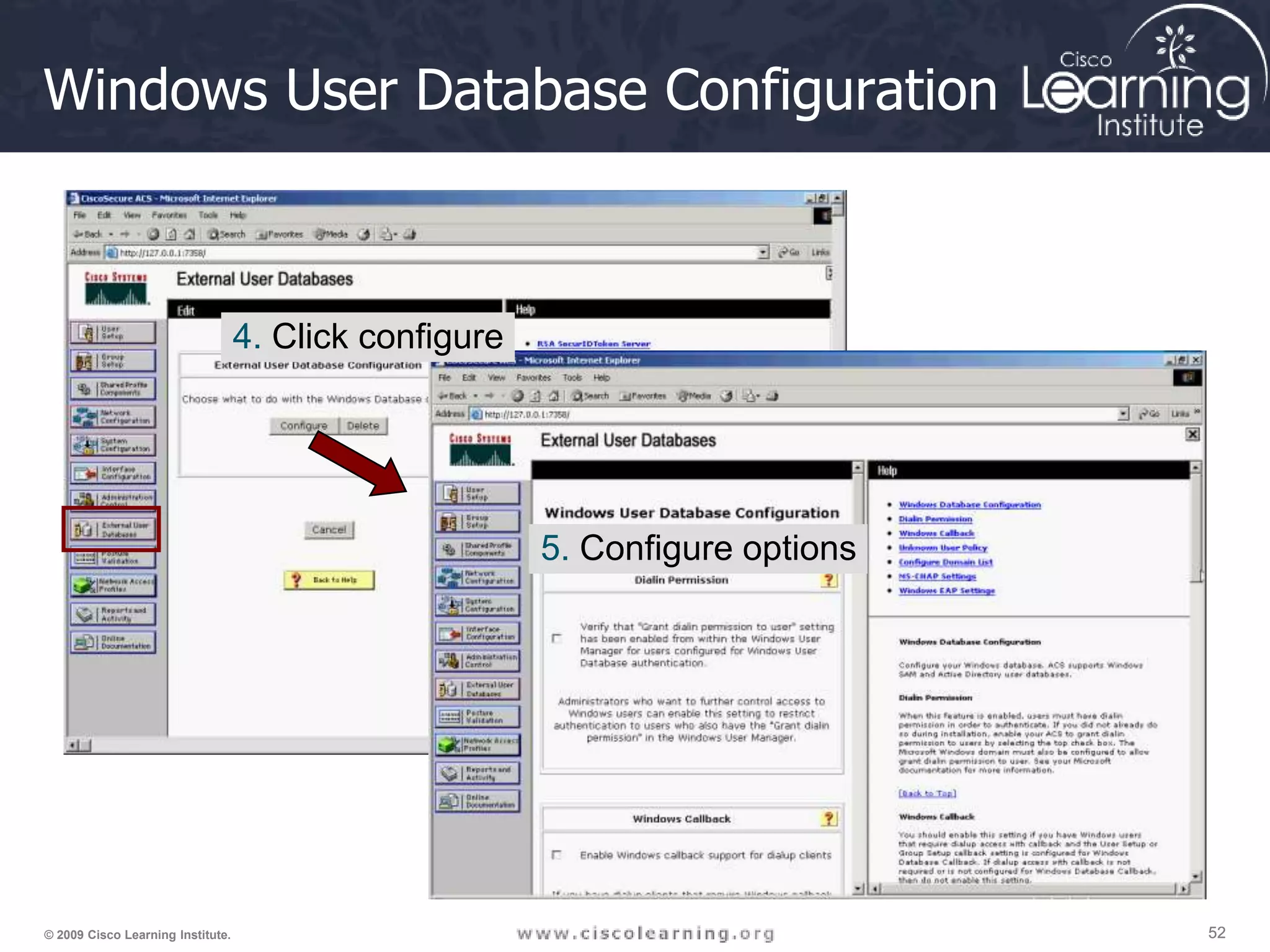Screen dimensions: 1270x952
Task: Open View menu in front window
Action: point(496,377)
